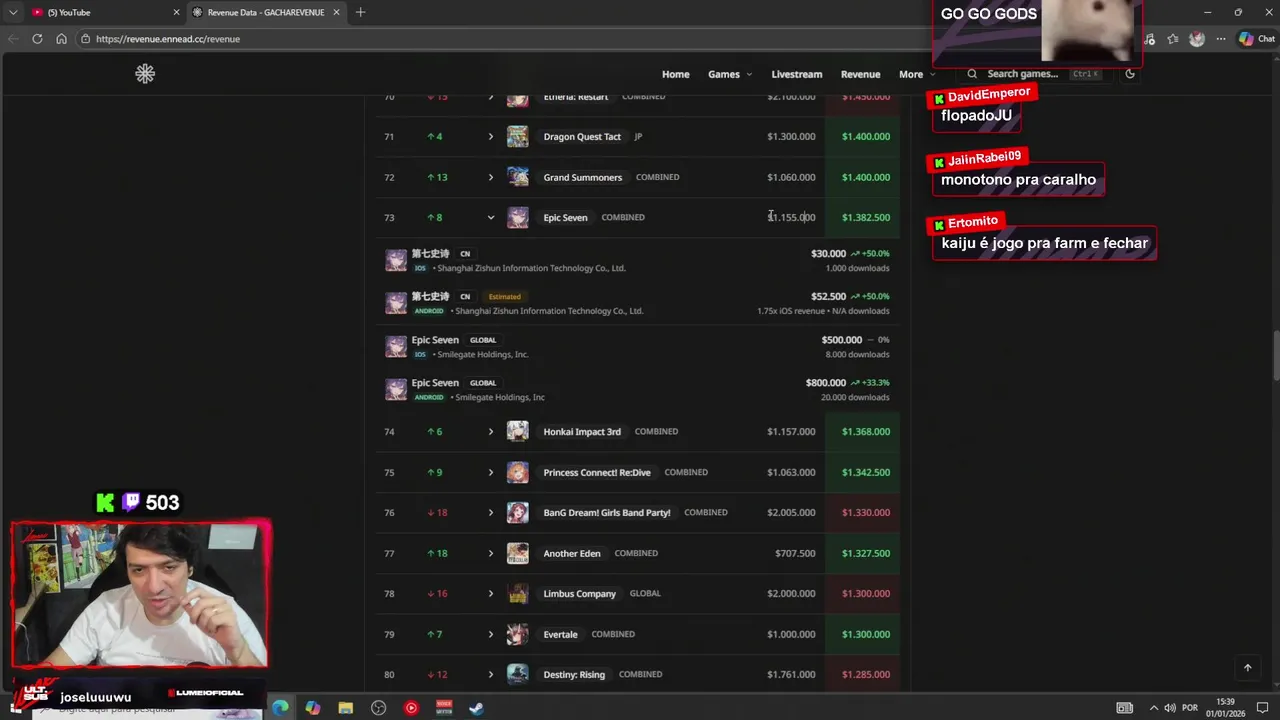Click the page vertical scrollbar thumb
This screenshot has height=720, width=1280.
[x=1275, y=353]
